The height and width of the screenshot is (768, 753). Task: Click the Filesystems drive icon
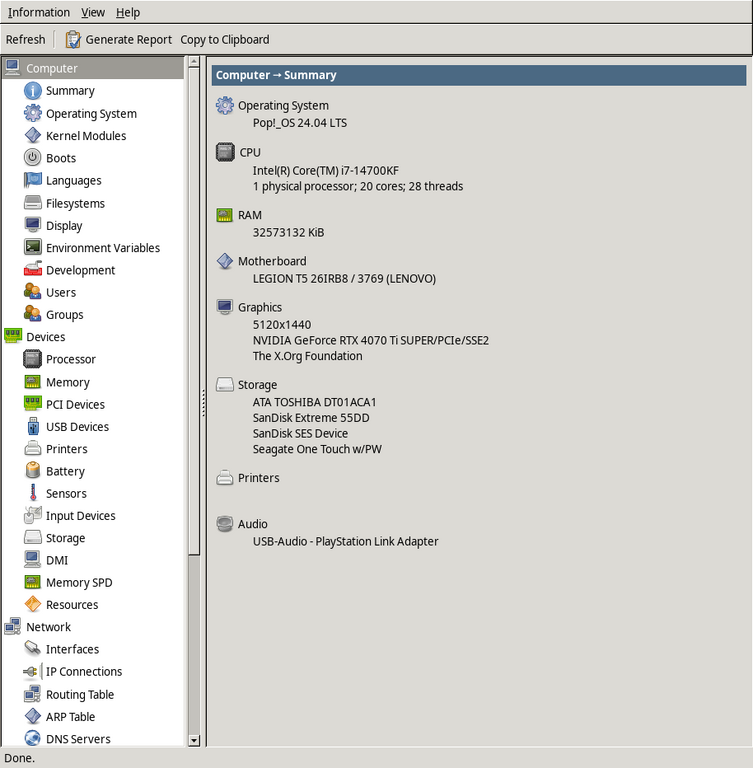coord(32,203)
